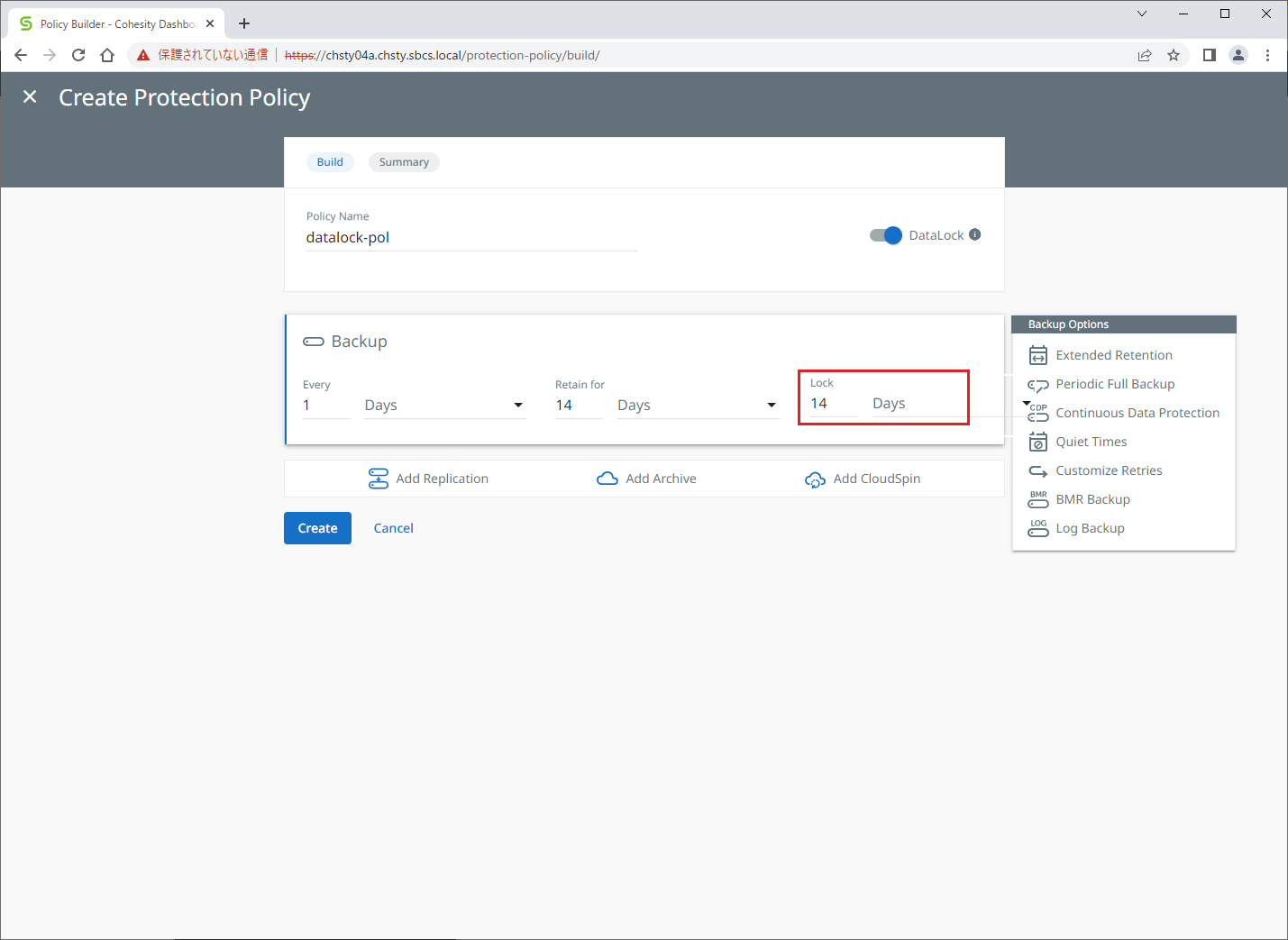Close the Create Protection Policy dialog
Viewport: 1288px width, 940px height.
(x=30, y=97)
